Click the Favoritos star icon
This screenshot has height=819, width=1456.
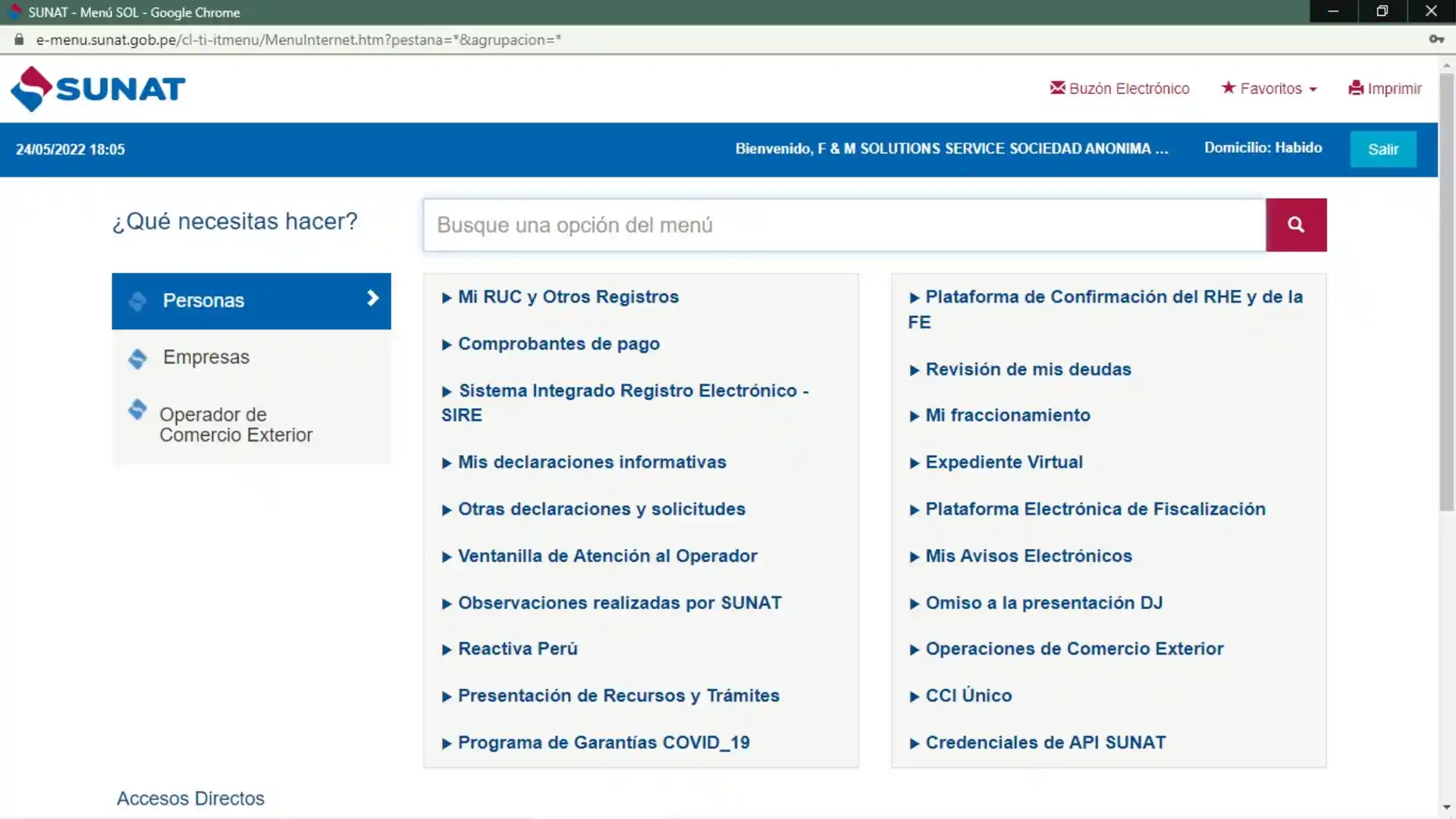pos(1228,88)
